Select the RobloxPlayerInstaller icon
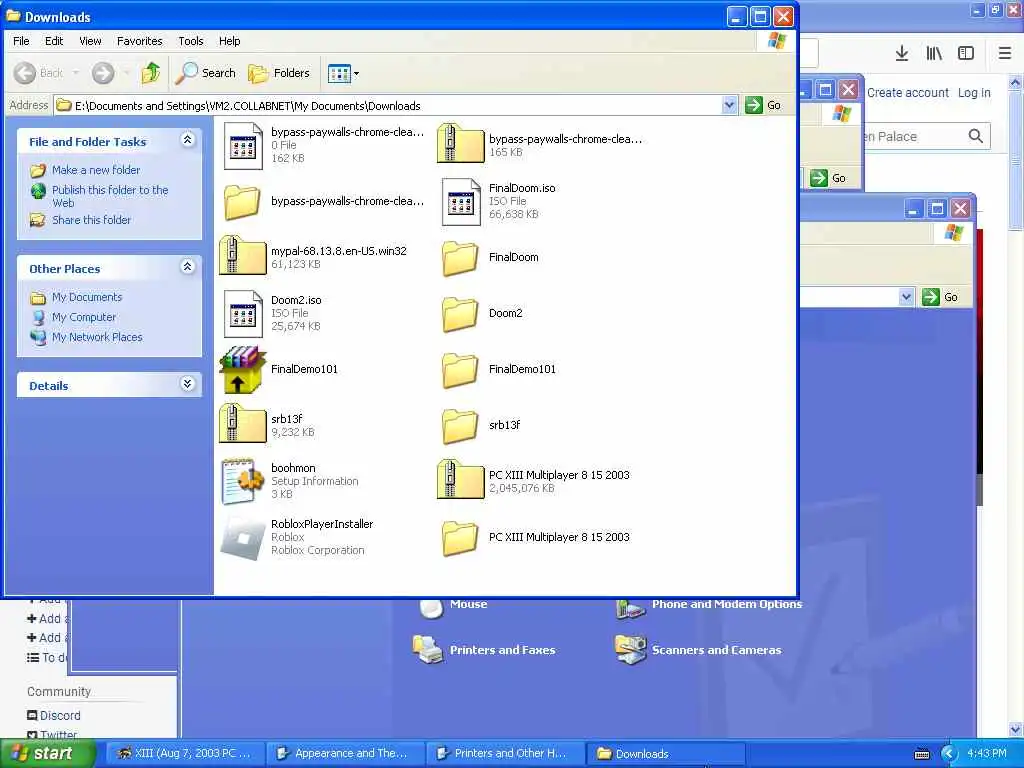This screenshot has height=768, width=1024. 242,538
